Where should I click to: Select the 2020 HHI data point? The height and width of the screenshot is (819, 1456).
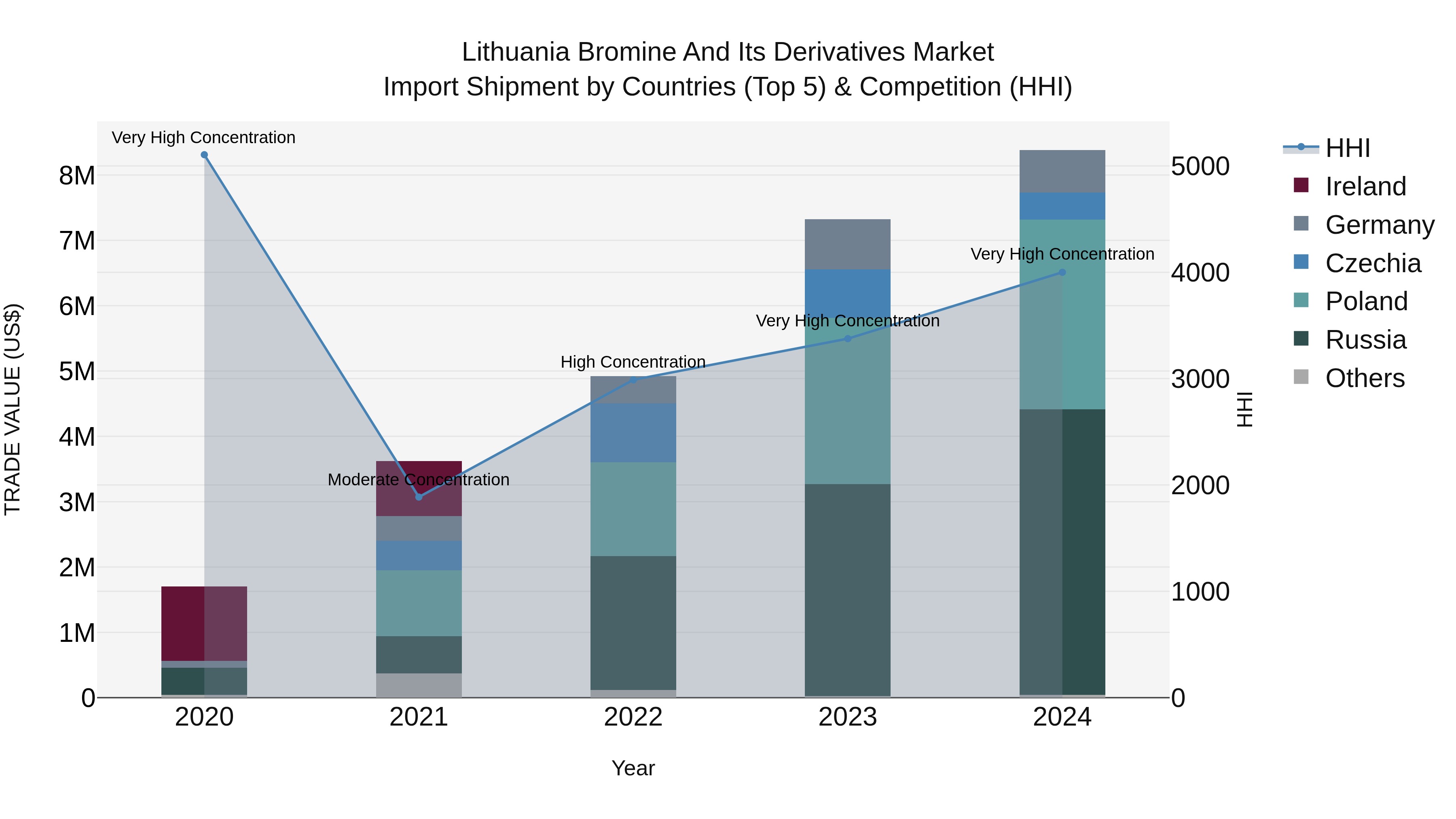pos(205,155)
